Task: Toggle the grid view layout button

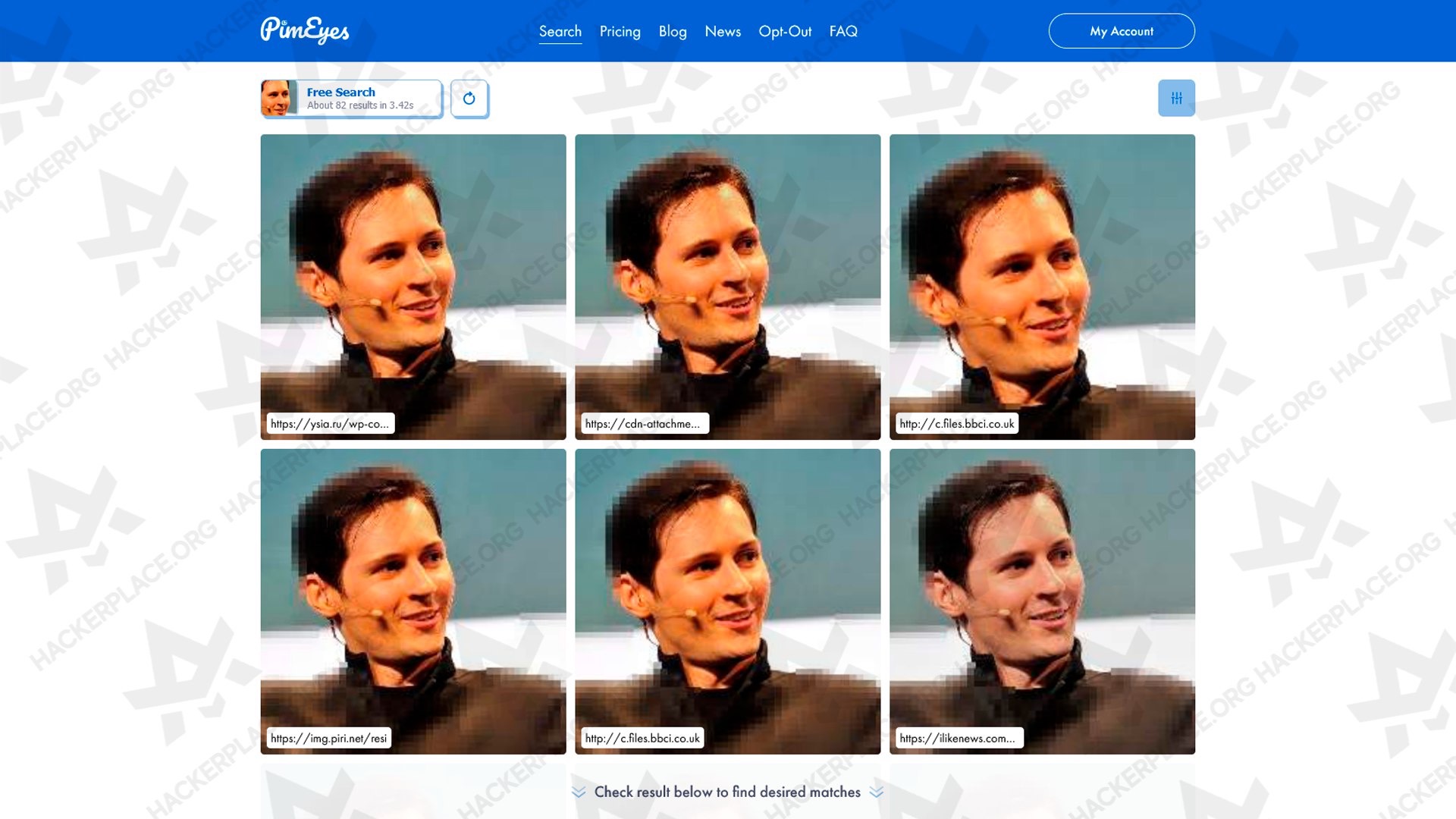Action: coord(1177,97)
